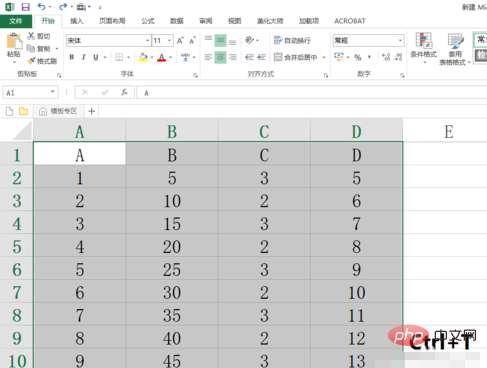This screenshot has width=487, height=368.
Task: Decrease the font size
Action: click(x=192, y=41)
